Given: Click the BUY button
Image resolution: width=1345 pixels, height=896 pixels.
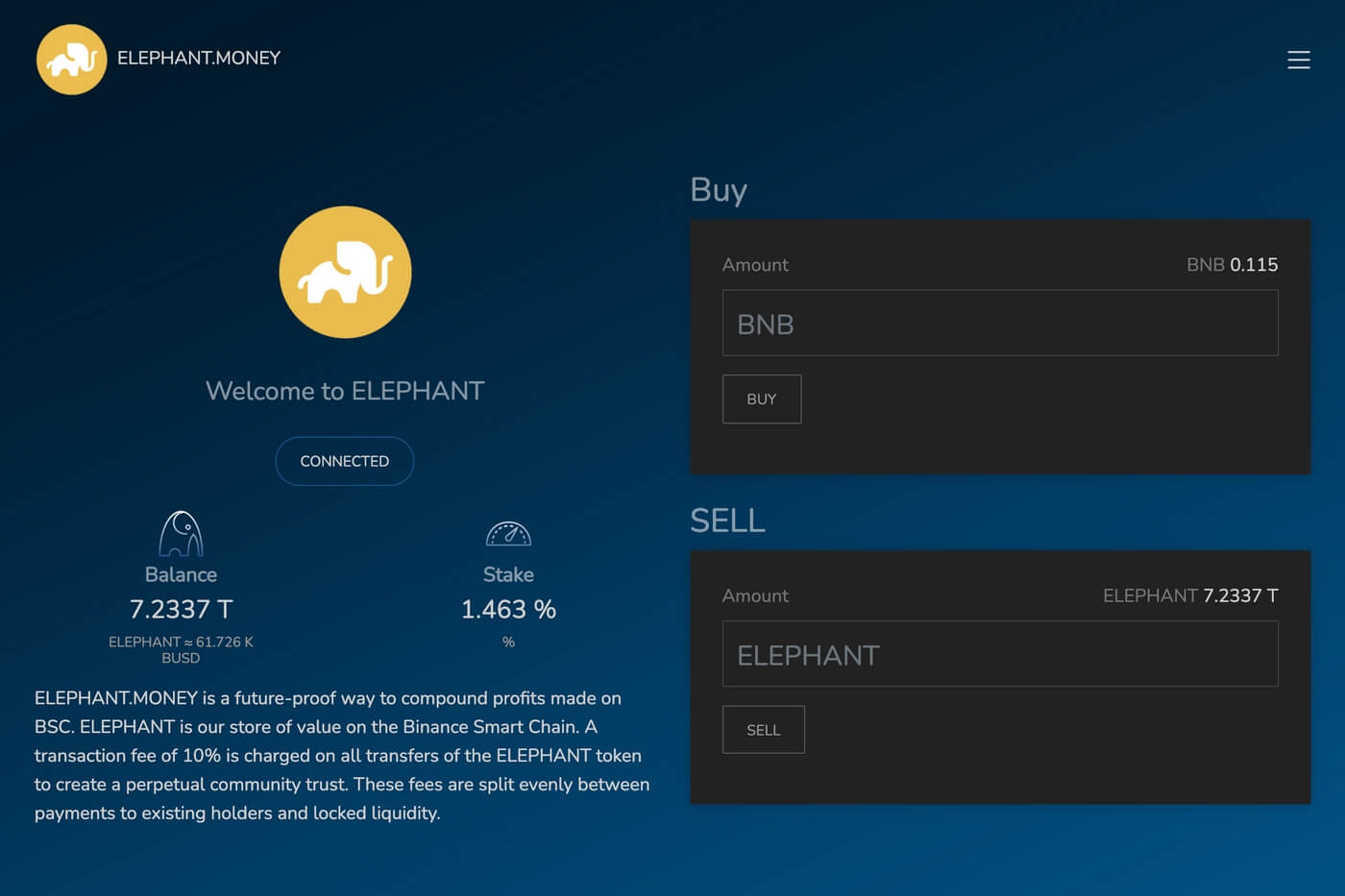Looking at the screenshot, I should [762, 399].
